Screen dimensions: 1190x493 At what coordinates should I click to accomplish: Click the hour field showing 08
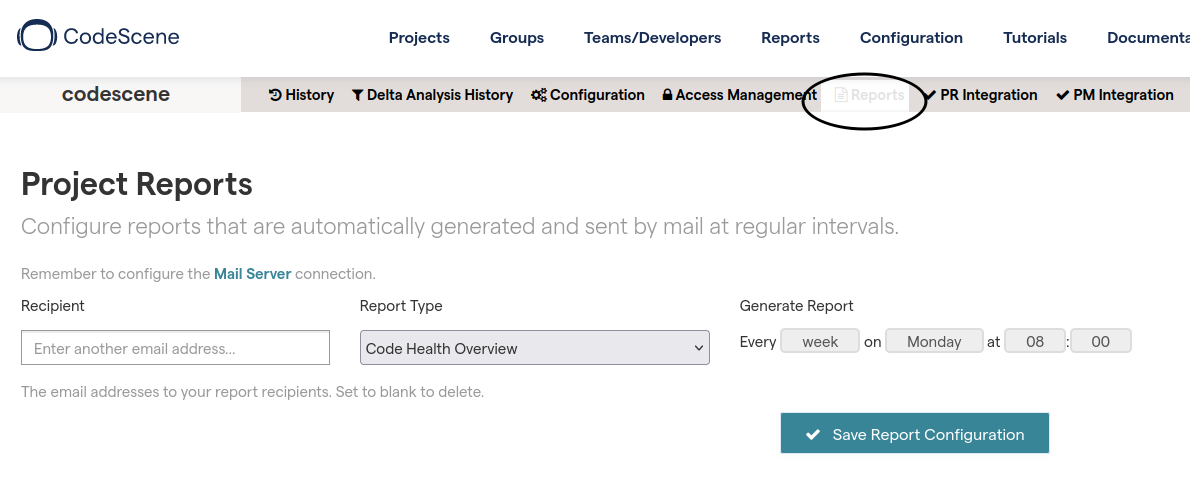point(1035,341)
